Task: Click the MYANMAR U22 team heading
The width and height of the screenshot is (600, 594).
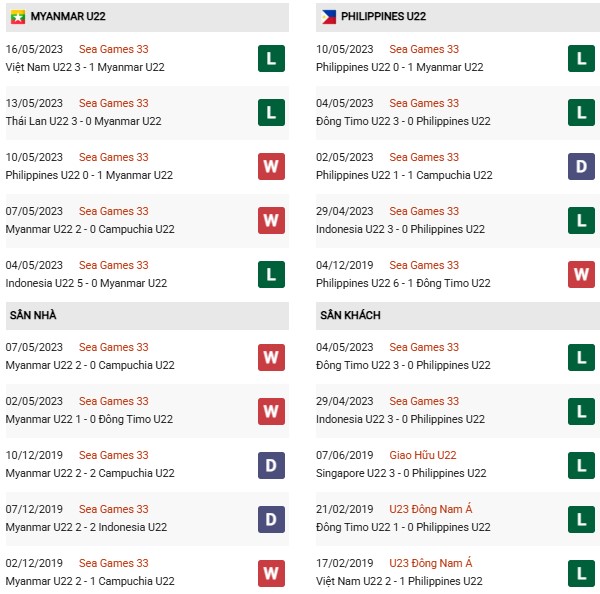Action: coord(69,17)
